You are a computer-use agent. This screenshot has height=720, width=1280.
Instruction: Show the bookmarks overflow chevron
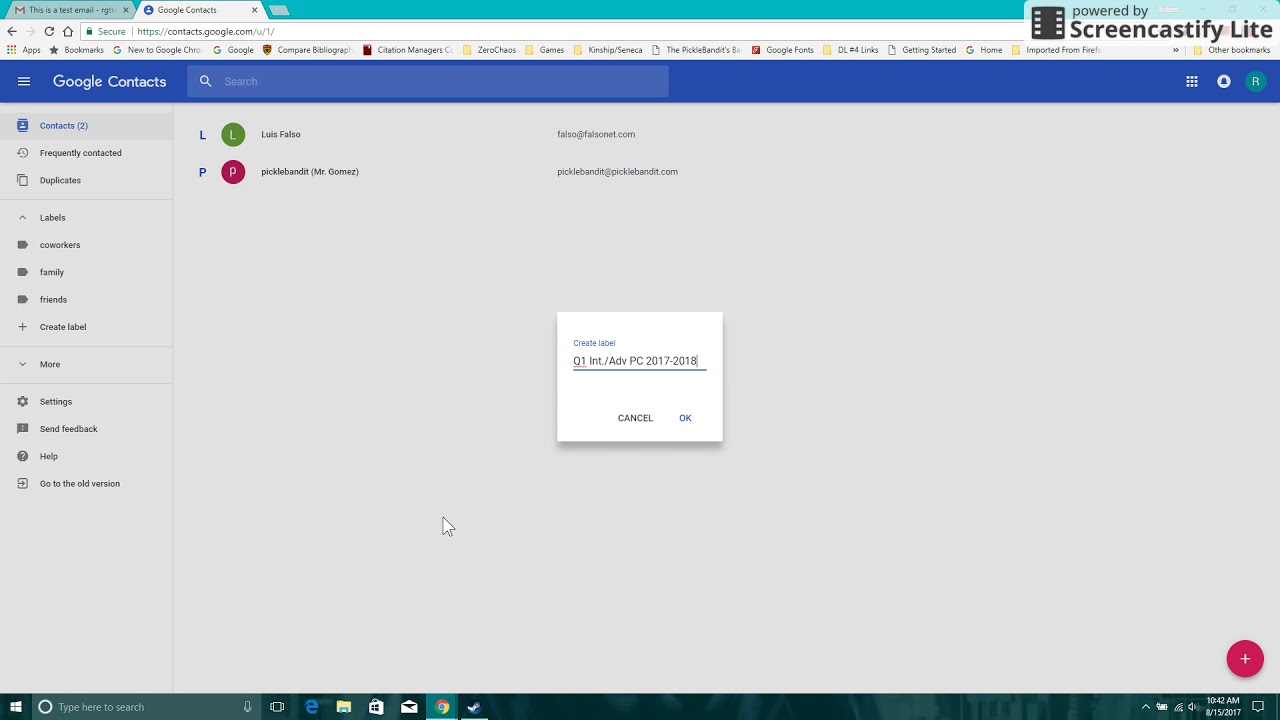[1176, 50]
